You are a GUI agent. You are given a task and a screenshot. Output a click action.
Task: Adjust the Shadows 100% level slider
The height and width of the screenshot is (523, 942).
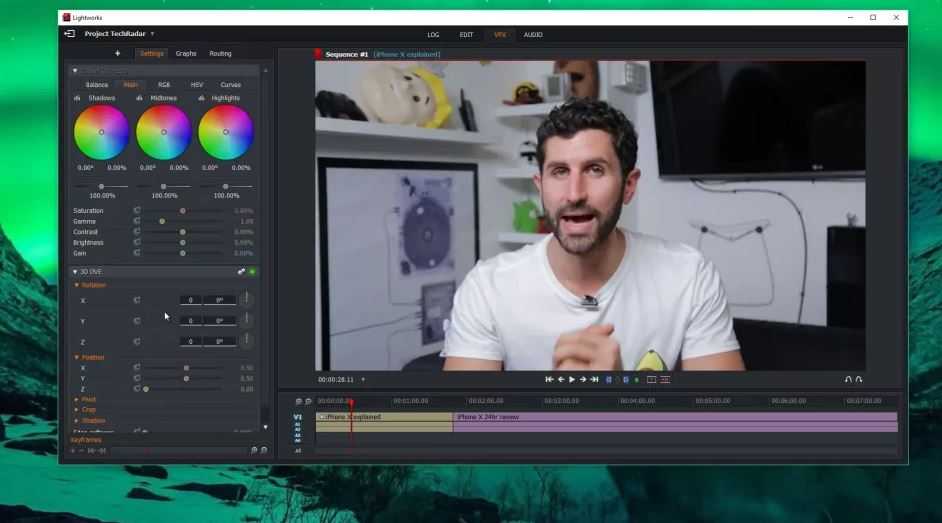(x=101, y=187)
